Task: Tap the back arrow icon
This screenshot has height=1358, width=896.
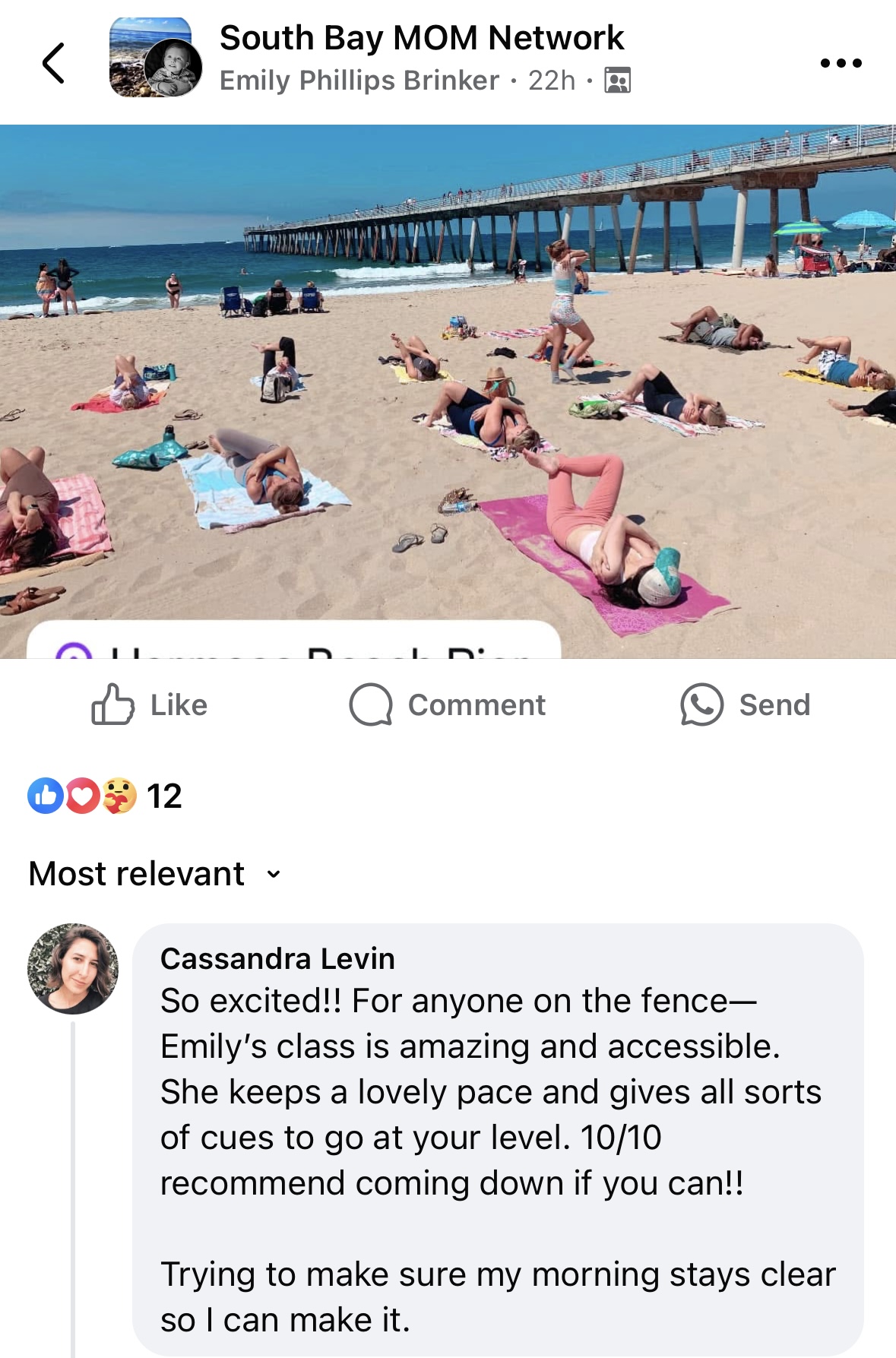Action: pyautogui.click(x=54, y=63)
